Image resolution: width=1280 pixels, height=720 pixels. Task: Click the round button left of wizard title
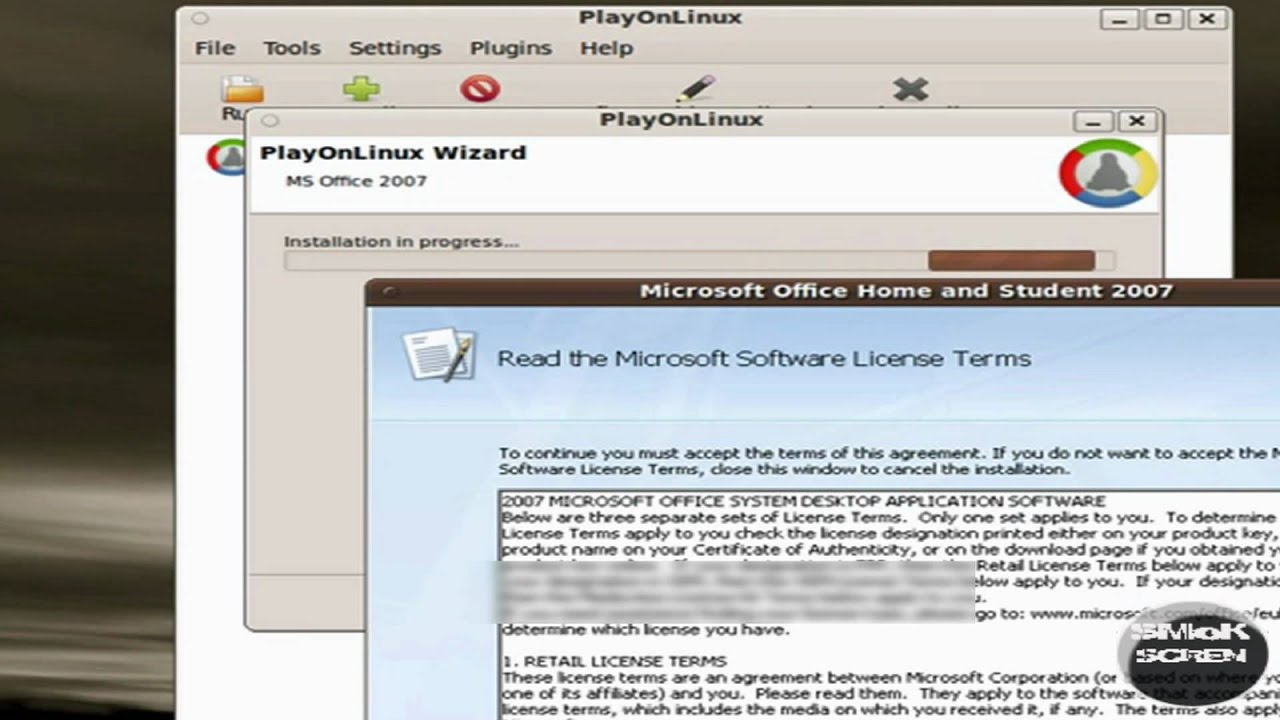click(x=270, y=120)
